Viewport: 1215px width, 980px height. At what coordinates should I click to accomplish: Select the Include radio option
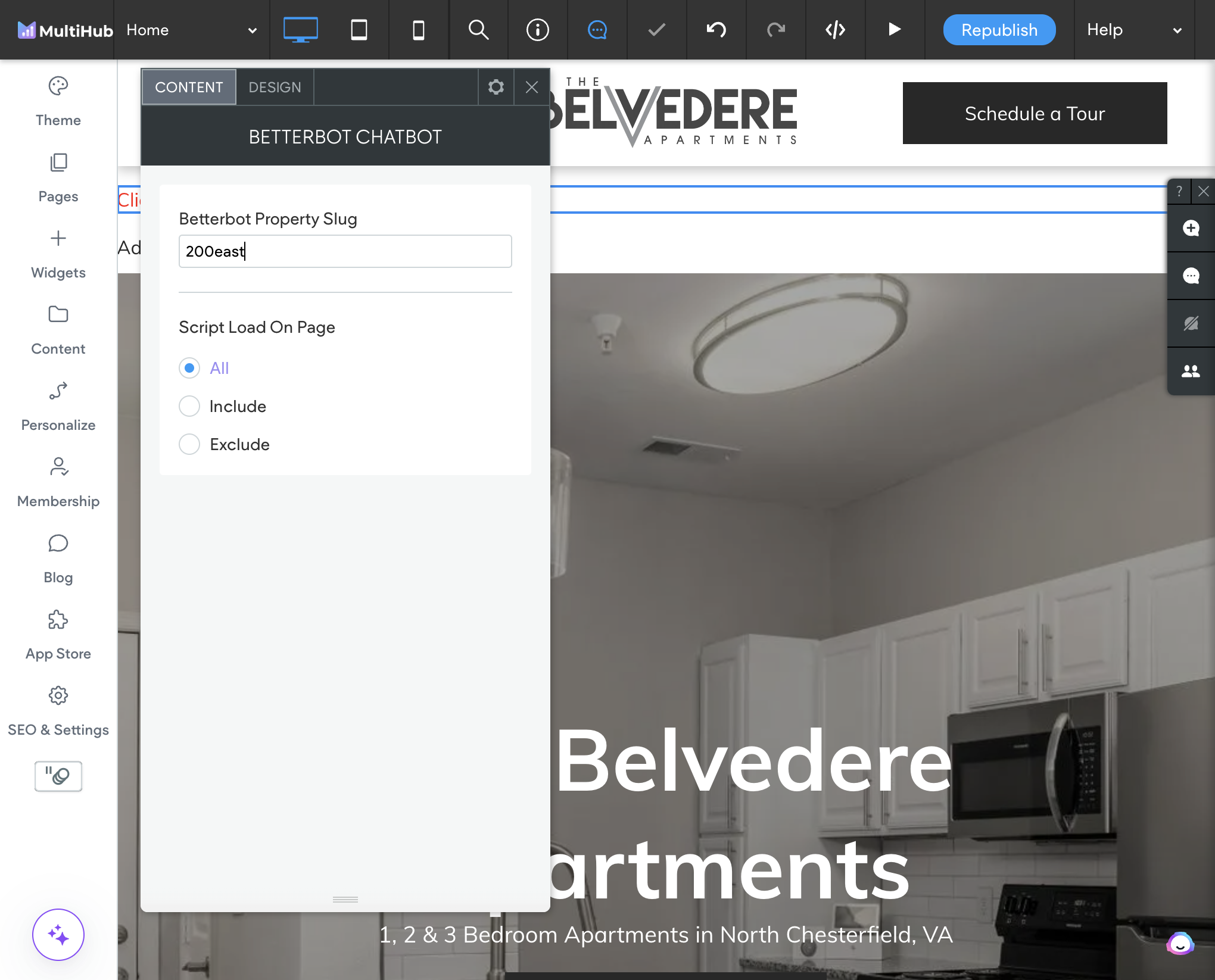189,406
